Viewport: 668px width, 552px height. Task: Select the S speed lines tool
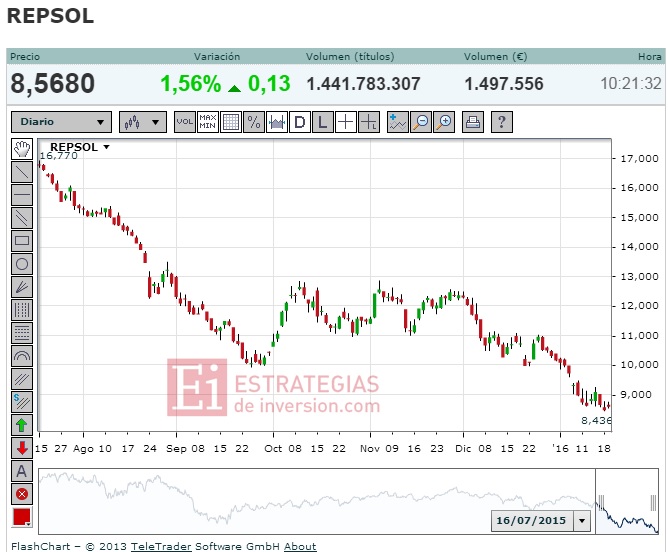(x=22, y=402)
